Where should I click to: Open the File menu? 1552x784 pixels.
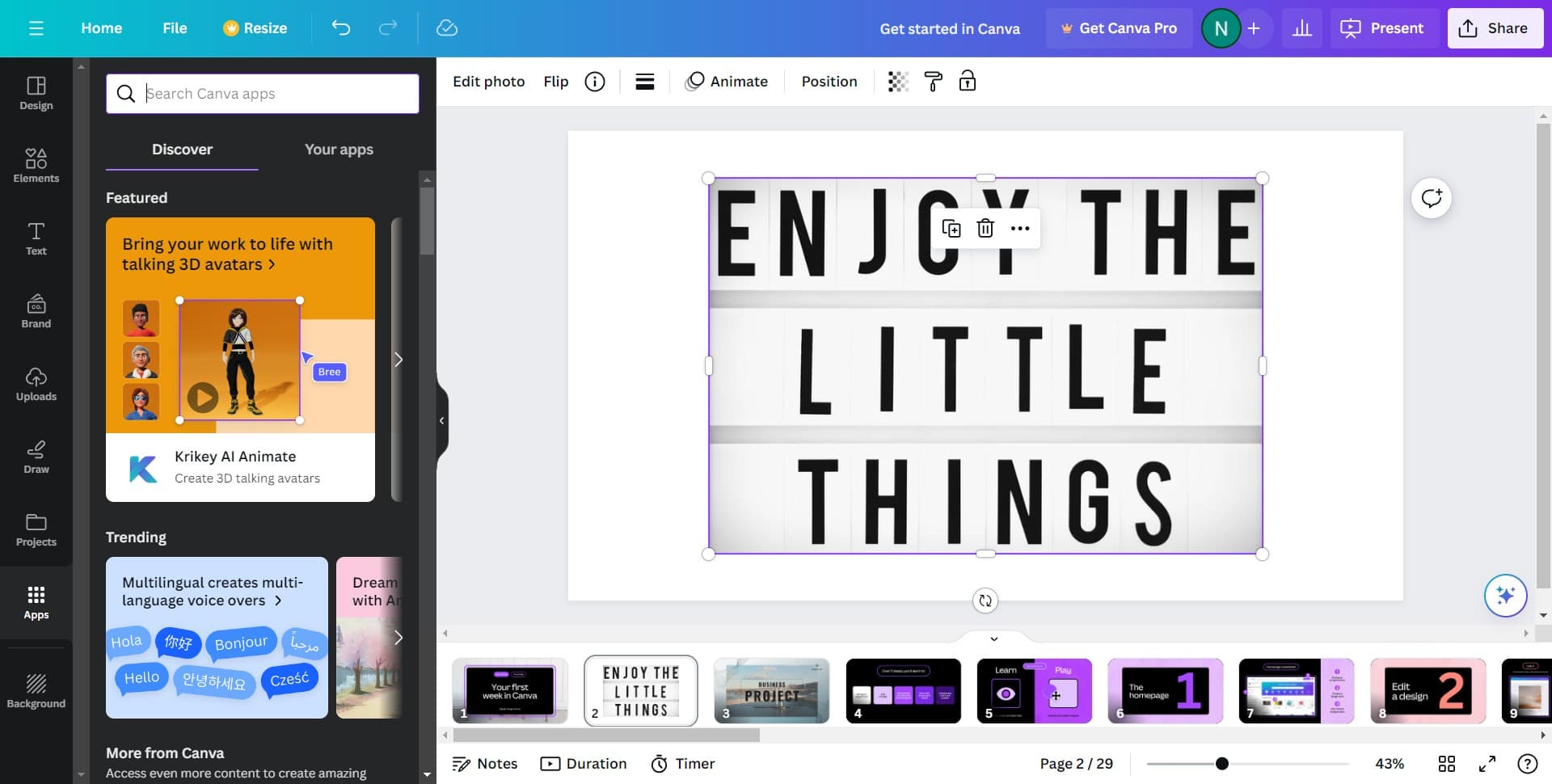pos(175,28)
